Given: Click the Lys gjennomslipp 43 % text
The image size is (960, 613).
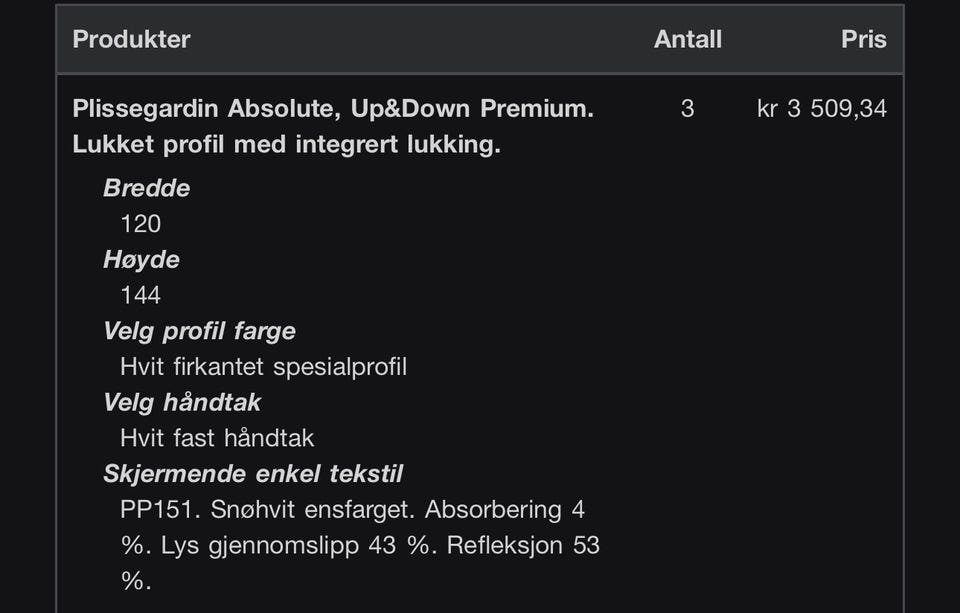Looking at the screenshot, I should coord(299,546).
